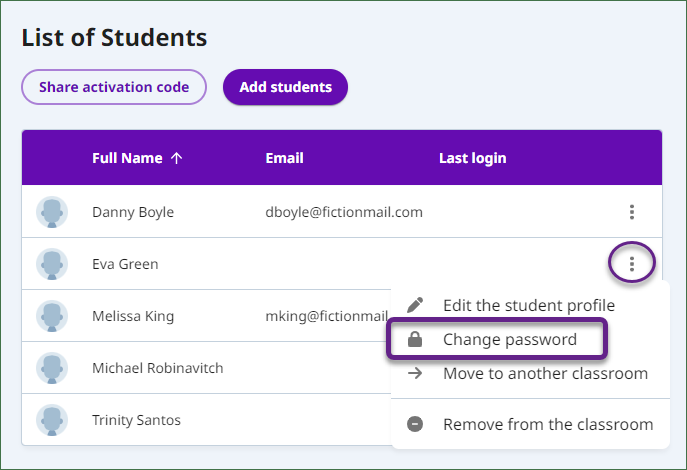Select Edit the student profile
The height and width of the screenshot is (470, 687).
(530, 305)
